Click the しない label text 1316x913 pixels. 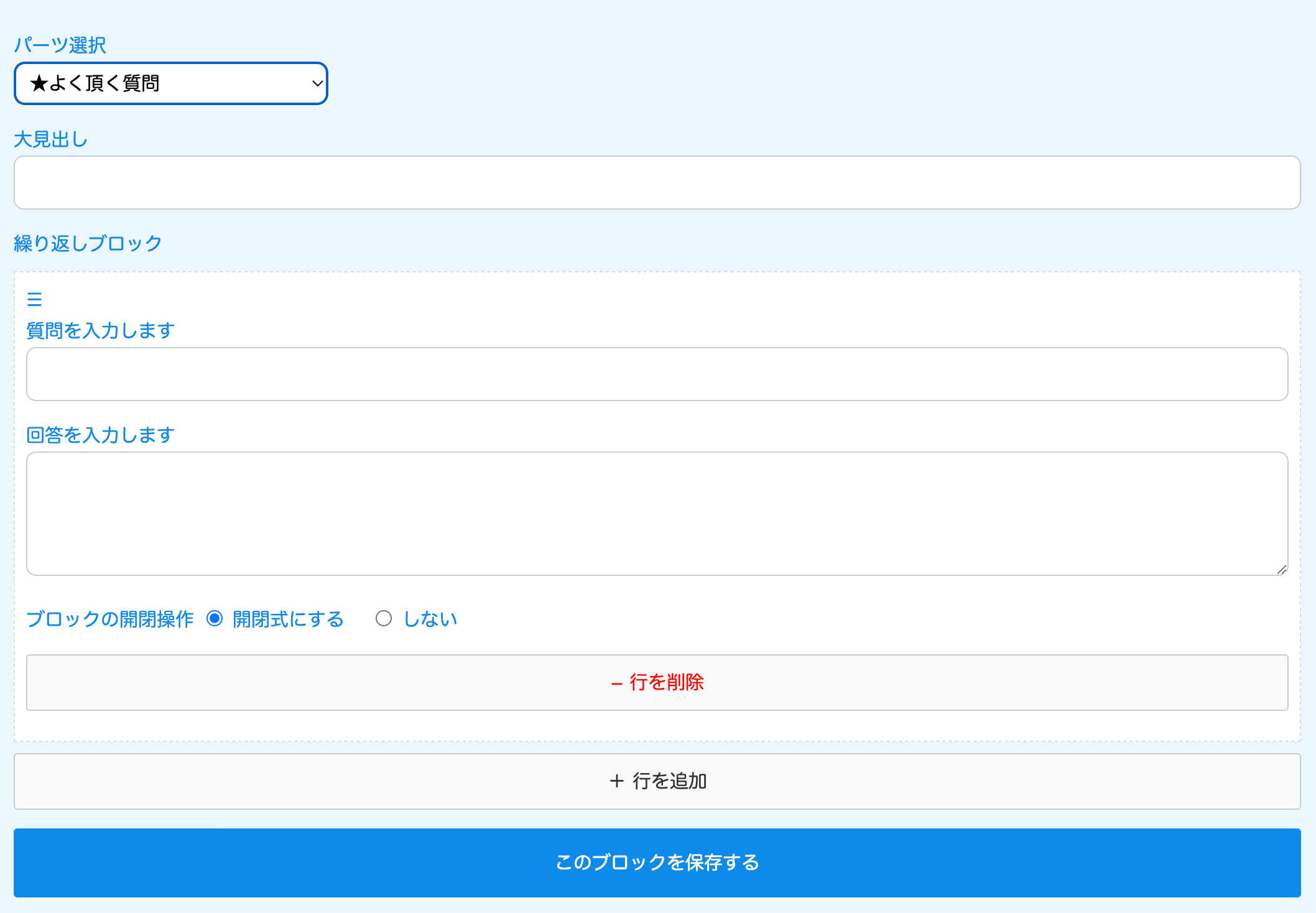tap(430, 619)
